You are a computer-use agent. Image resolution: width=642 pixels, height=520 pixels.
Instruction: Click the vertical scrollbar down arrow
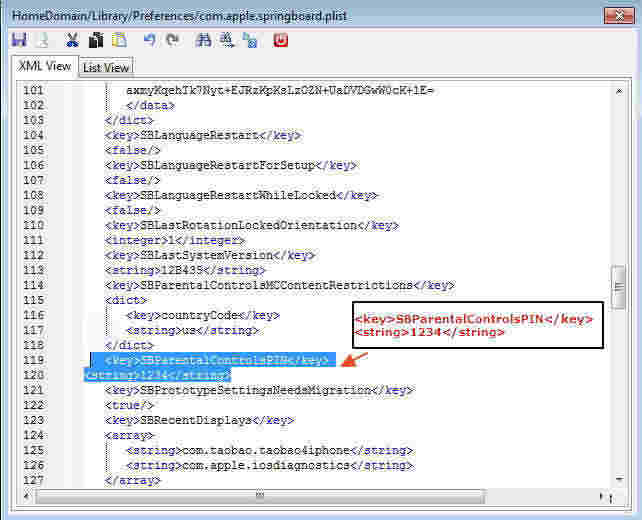619,479
